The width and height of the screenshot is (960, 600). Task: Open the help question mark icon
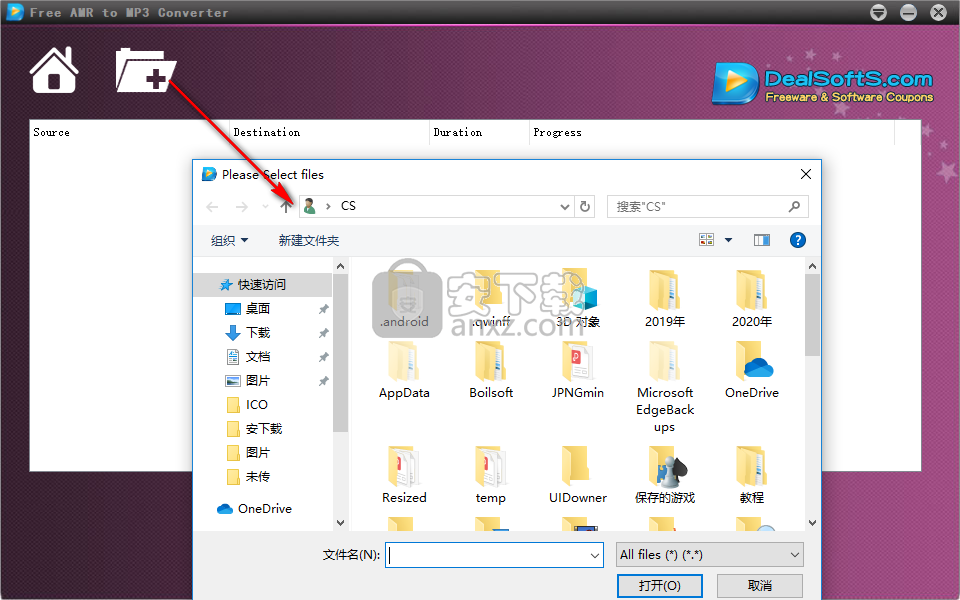797,240
